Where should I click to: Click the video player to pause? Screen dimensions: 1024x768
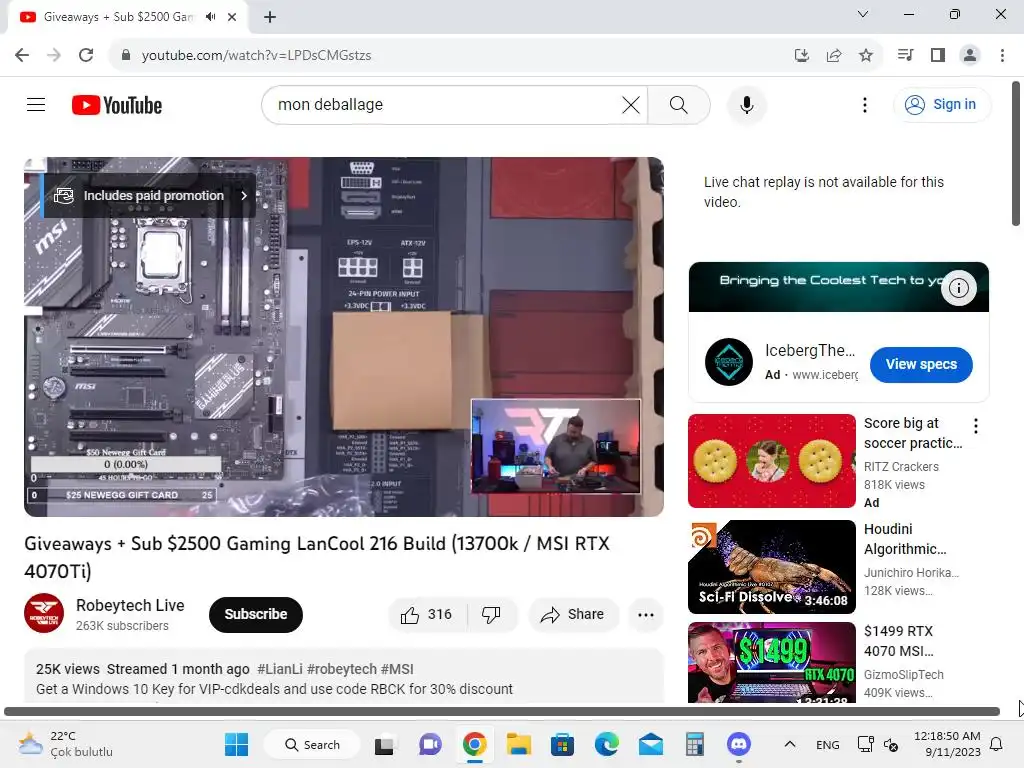tap(344, 336)
